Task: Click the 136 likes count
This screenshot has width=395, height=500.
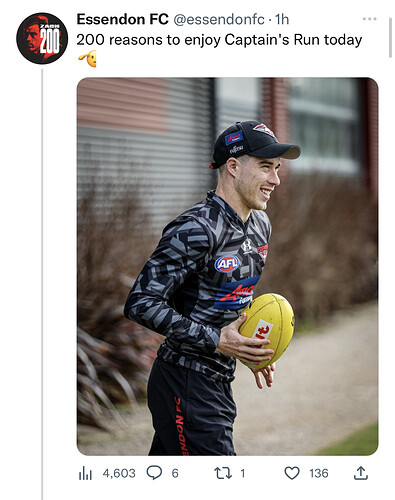Action: (319, 473)
